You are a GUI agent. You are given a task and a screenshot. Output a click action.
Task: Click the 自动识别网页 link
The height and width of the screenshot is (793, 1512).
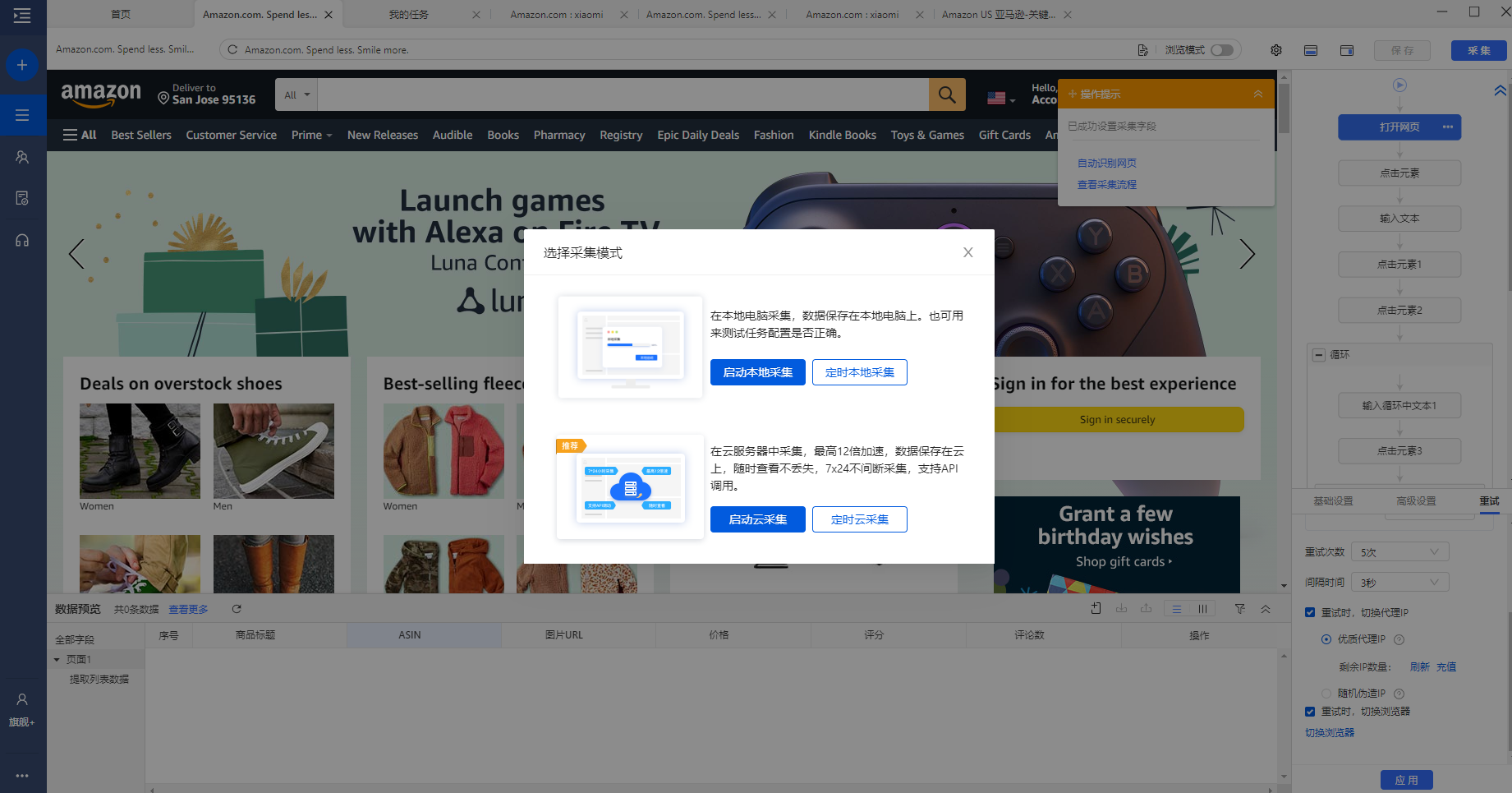click(x=1107, y=164)
